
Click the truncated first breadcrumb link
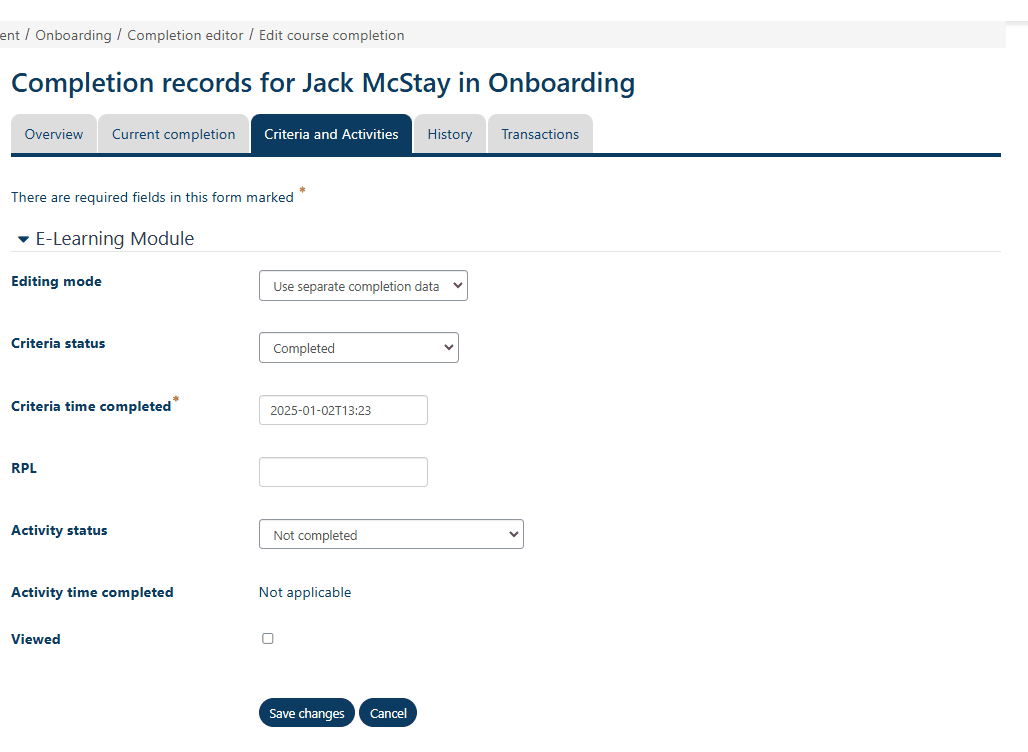click(9, 35)
